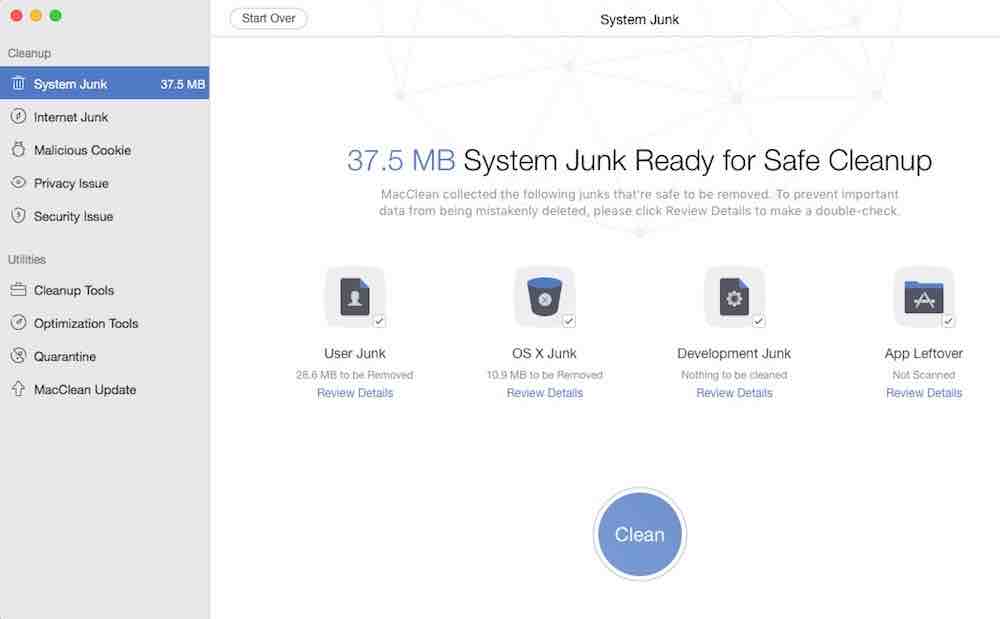Click the App Leftover folder icon

(923, 296)
